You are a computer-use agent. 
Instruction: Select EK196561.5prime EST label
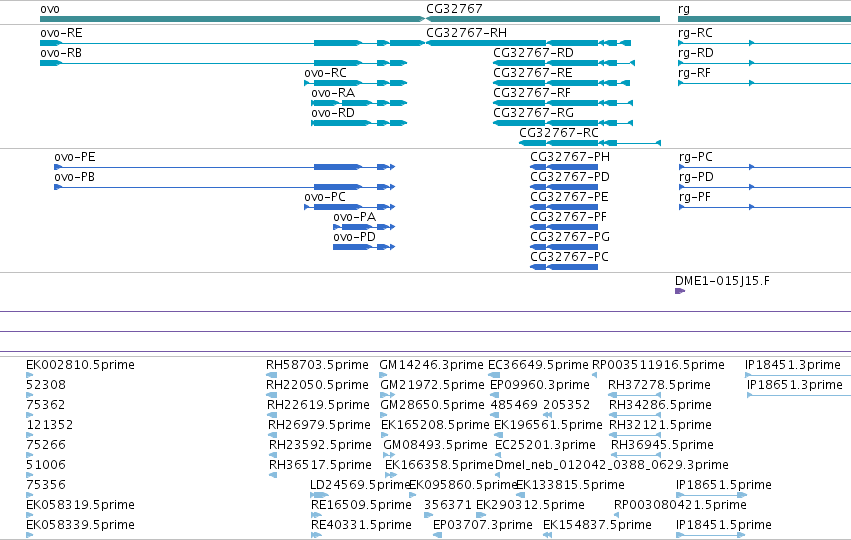pos(549,425)
